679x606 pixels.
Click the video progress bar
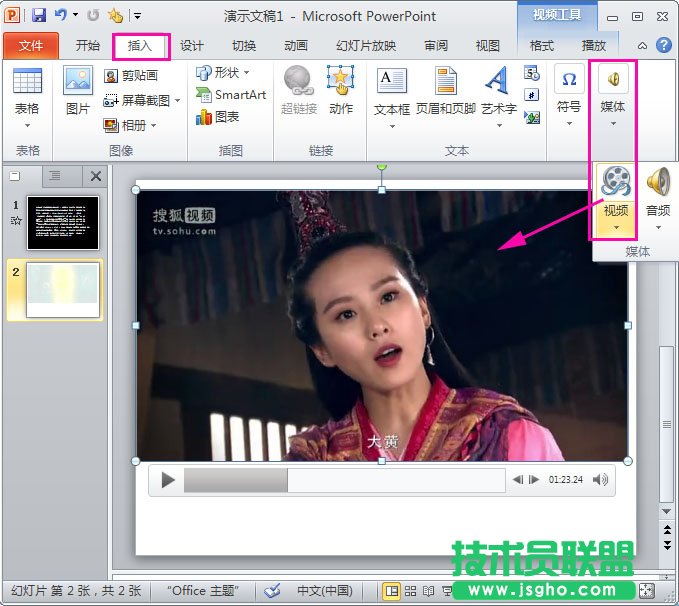(x=345, y=480)
